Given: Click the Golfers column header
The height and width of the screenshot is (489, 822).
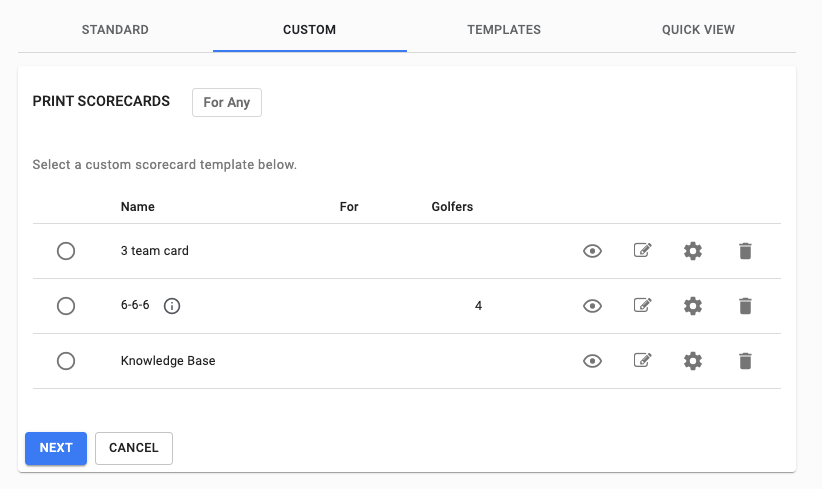Looking at the screenshot, I should click(452, 207).
